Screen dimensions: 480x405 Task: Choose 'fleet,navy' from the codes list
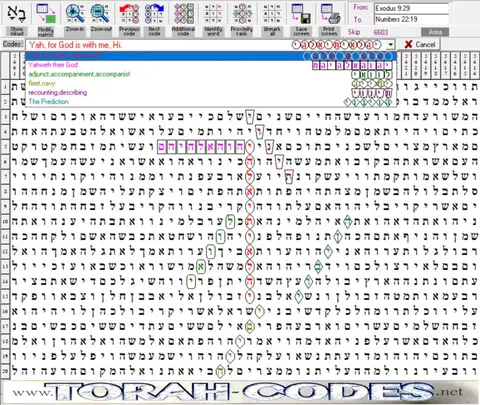211,83
